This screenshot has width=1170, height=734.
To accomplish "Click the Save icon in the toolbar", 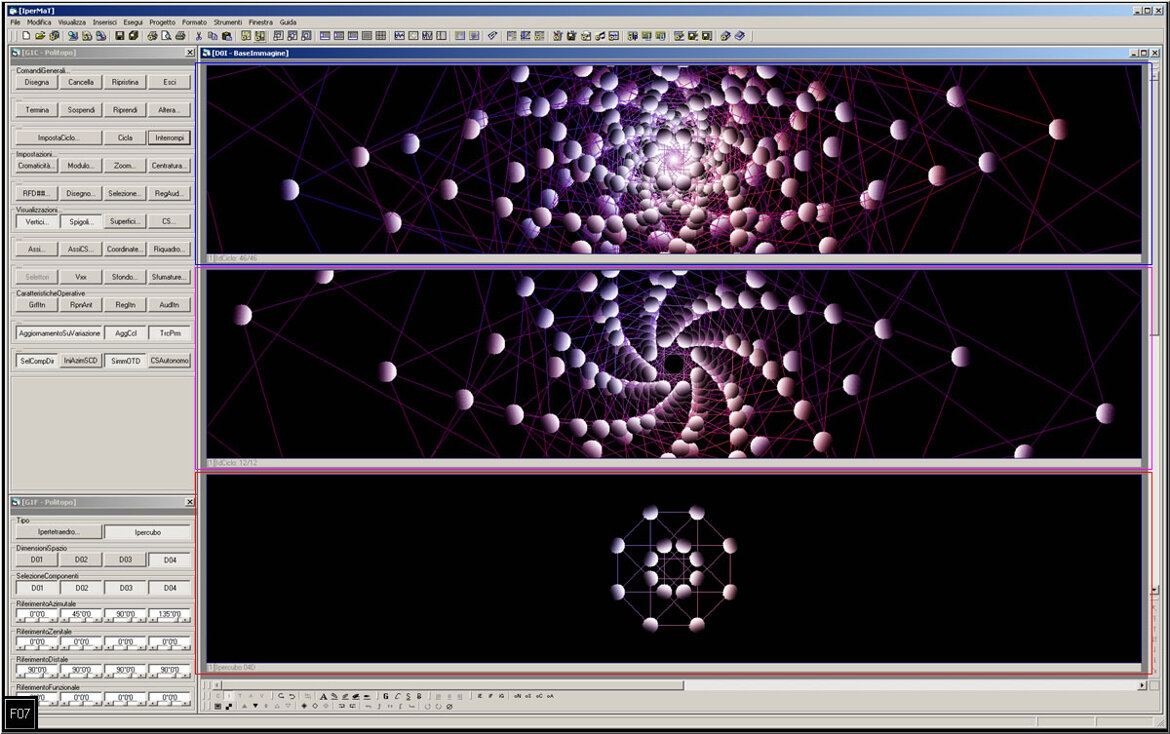I will 118,36.
